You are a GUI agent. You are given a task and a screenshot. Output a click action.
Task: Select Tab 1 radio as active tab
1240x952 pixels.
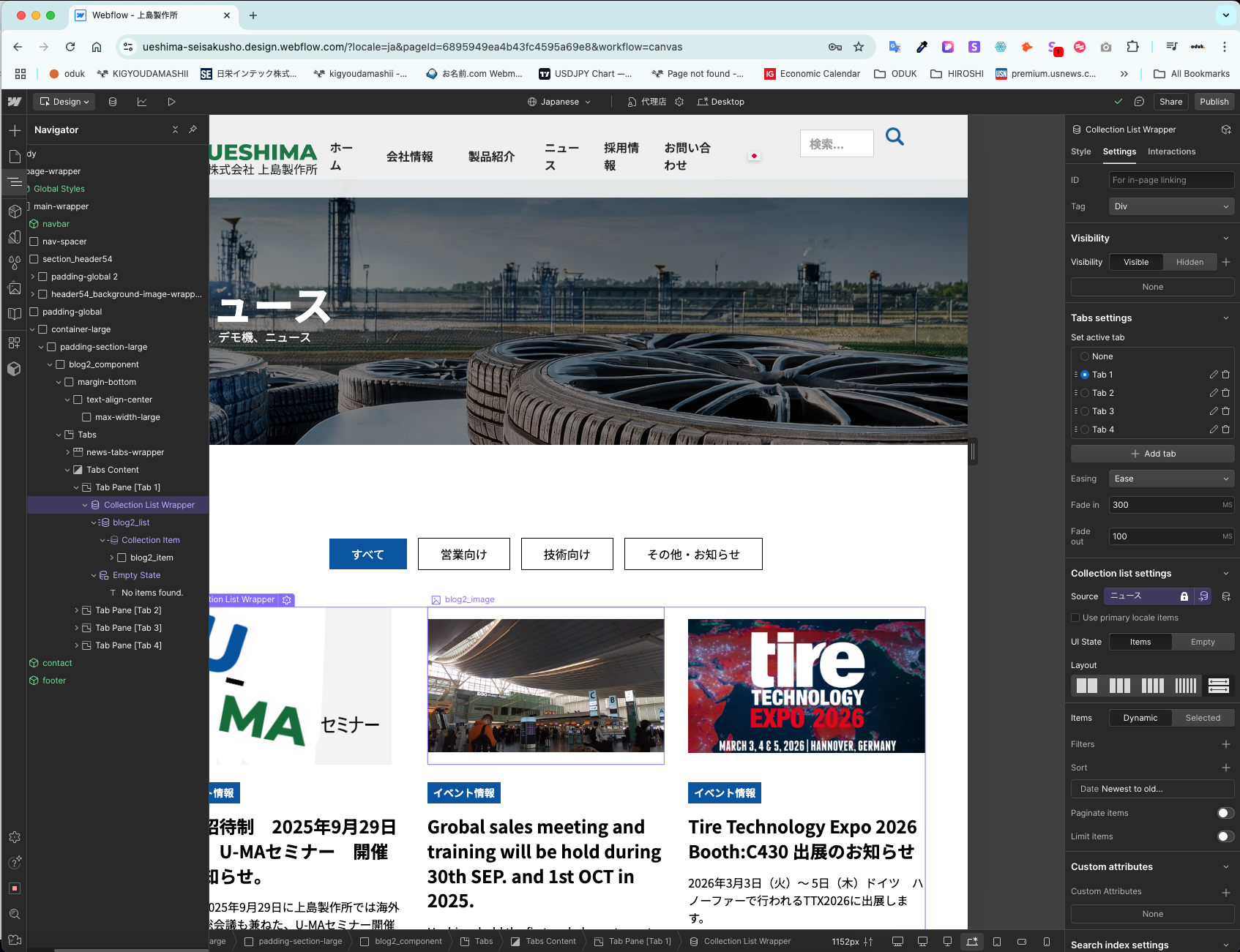(1085, 375)
